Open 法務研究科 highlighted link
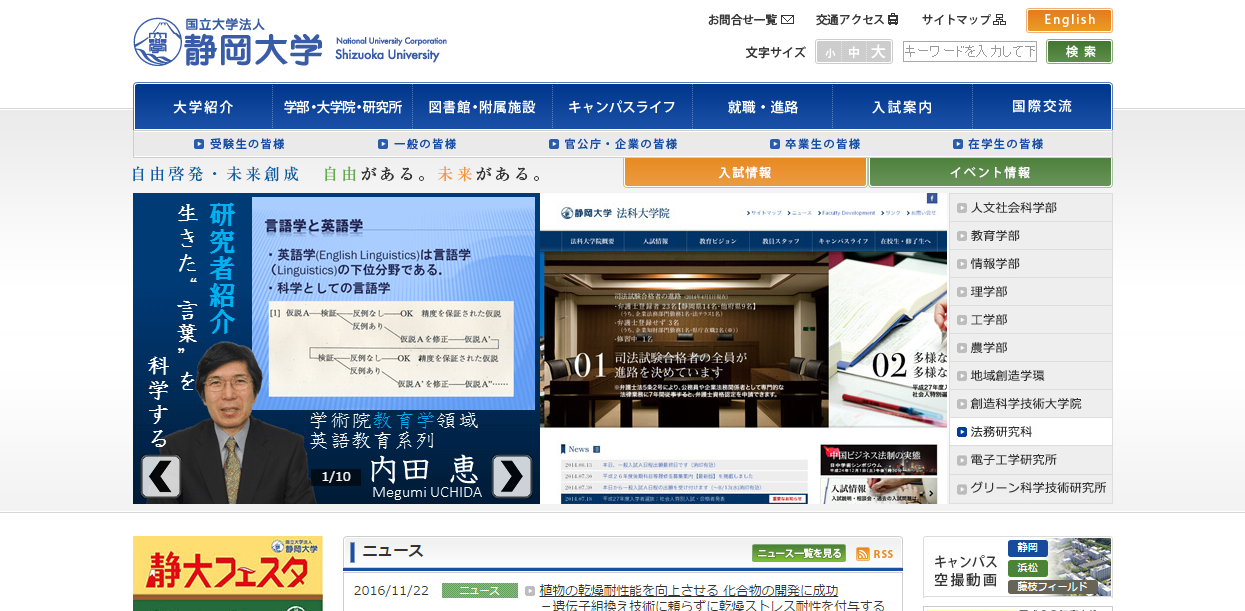1245x611 pixels. coord(1030,432)
